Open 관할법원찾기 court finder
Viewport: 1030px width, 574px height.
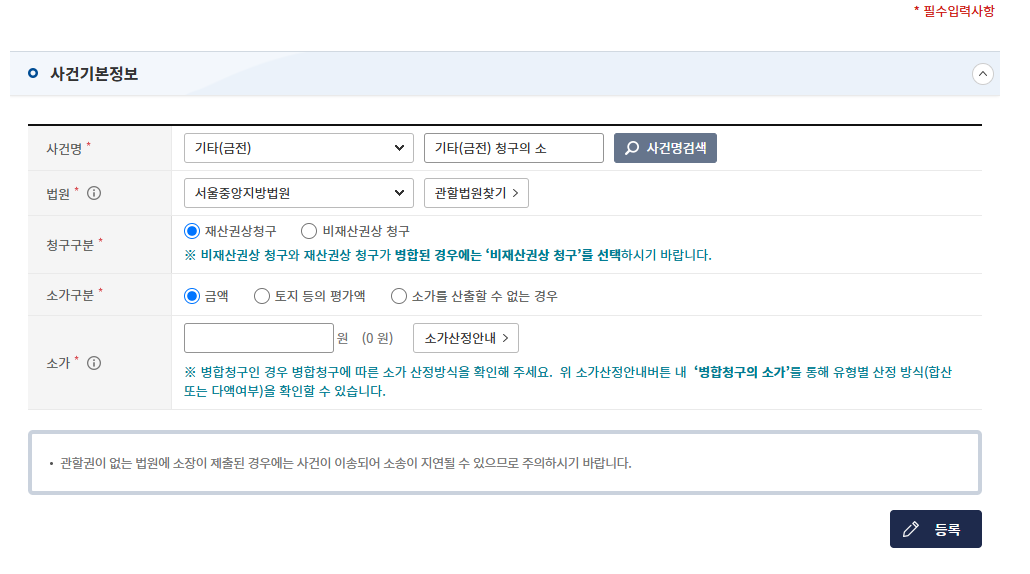click(x=476, y=193)
